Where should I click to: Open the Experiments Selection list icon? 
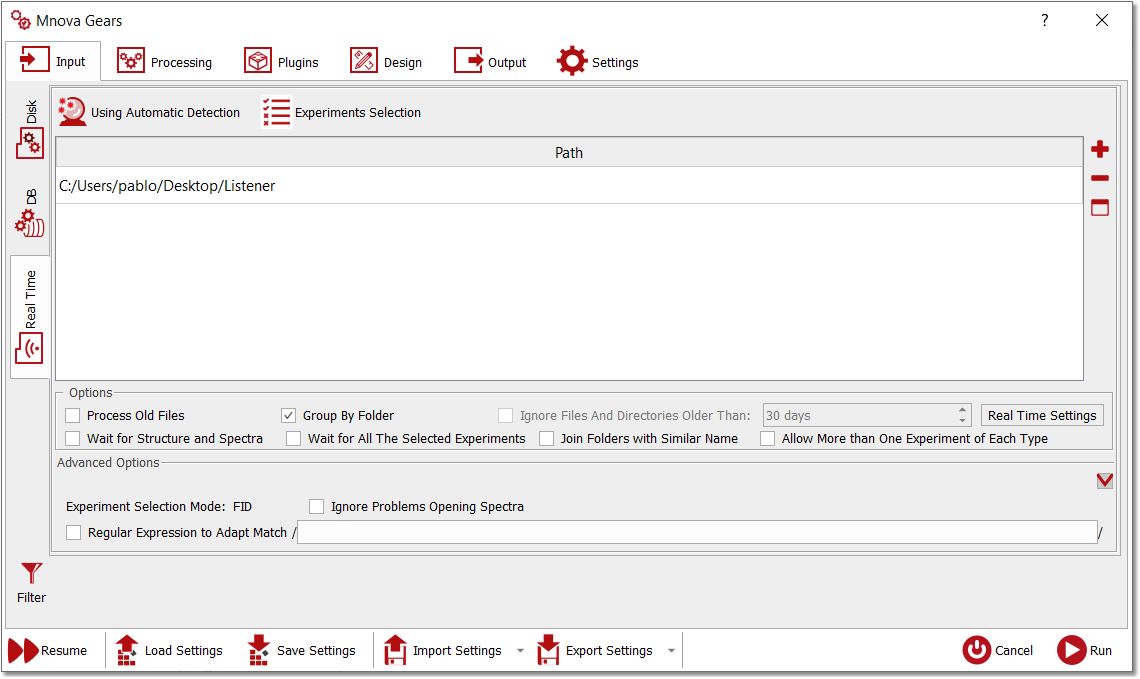point(276,113)
